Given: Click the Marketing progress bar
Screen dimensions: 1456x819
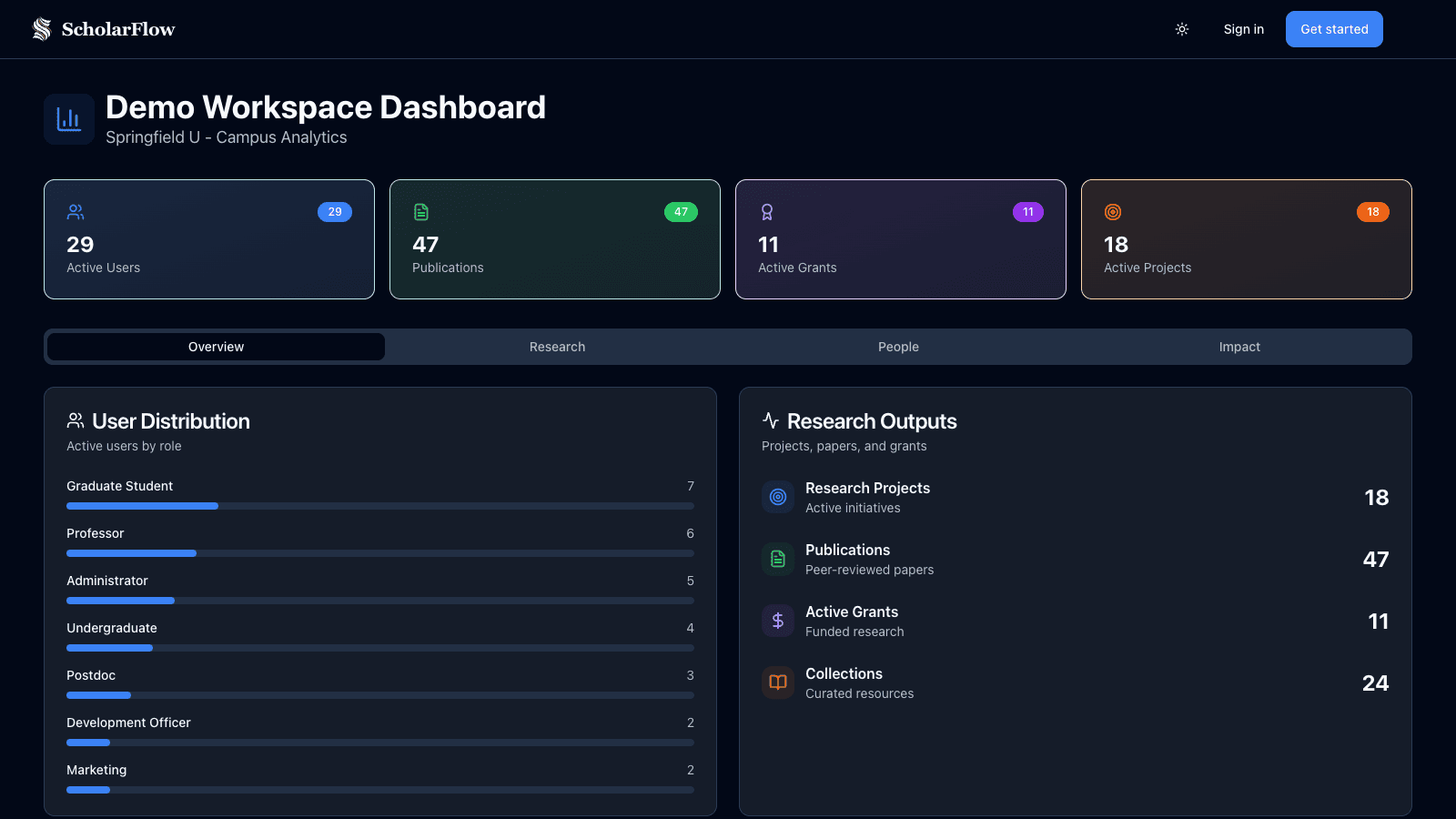Looking at the screenshot, I should coord(380,790).
